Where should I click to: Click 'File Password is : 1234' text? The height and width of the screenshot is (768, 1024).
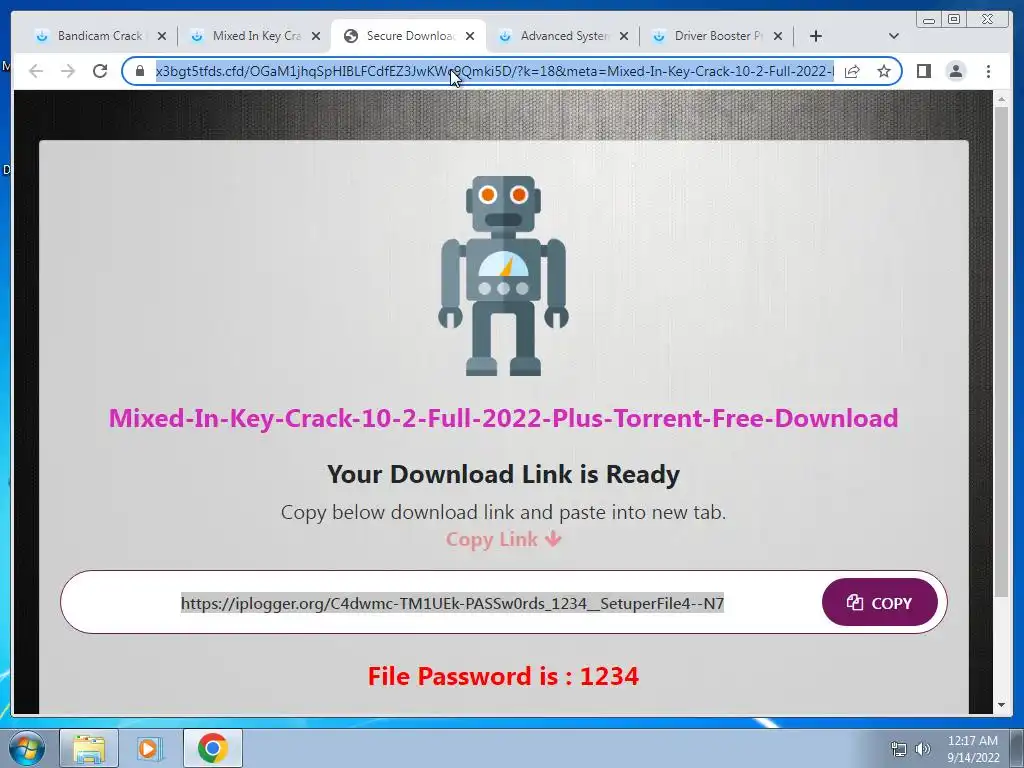pyautogui.click(x=504, y=676)
